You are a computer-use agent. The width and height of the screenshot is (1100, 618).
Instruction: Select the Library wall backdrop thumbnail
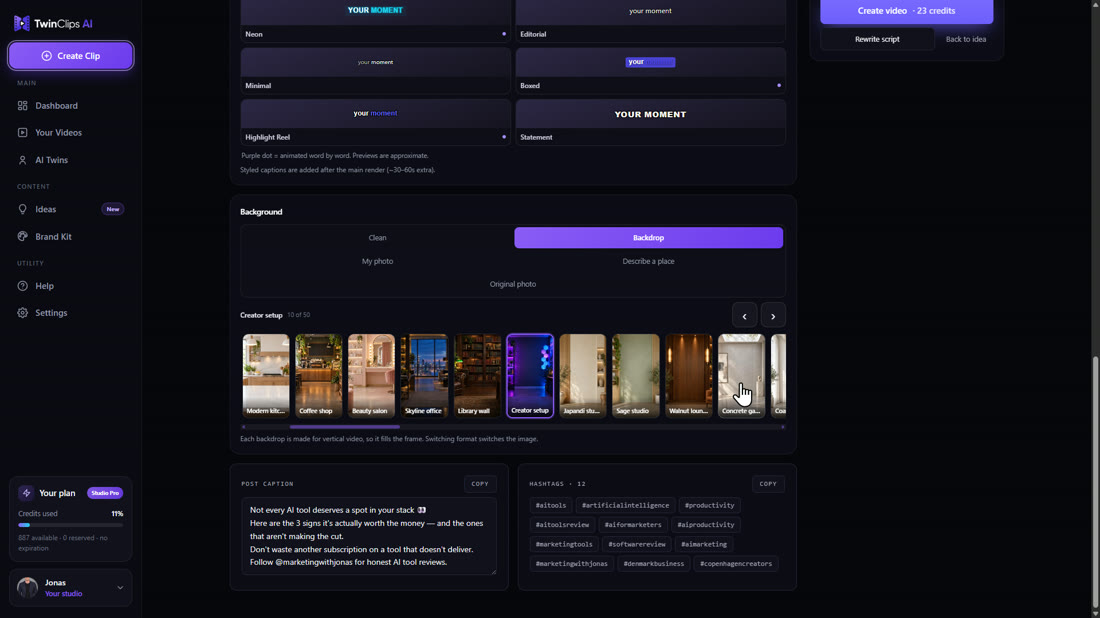click(x=477, y=375)
